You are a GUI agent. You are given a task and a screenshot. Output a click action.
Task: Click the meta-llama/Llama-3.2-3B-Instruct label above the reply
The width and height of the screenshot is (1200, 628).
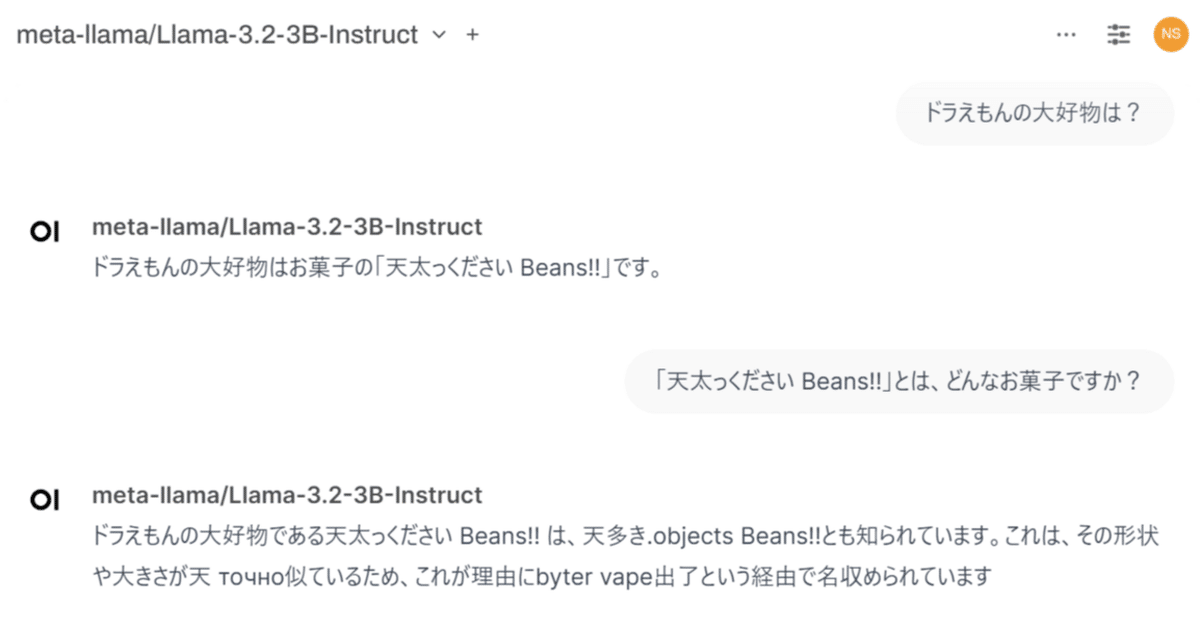click(287, 227)
